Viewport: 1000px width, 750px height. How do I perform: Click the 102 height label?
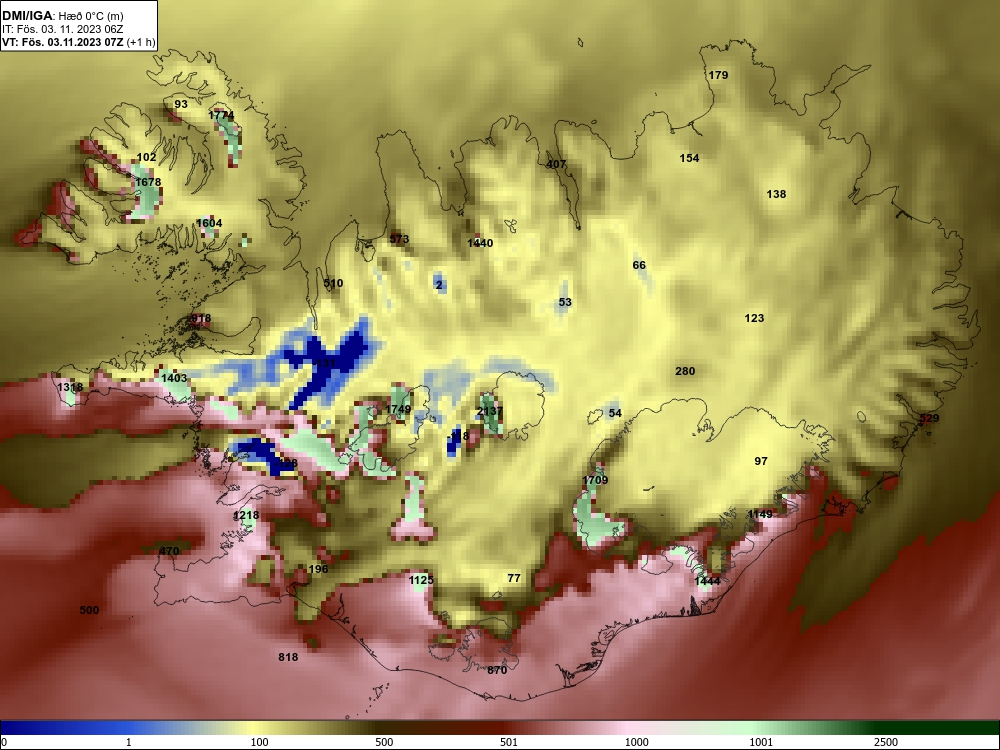point(146,157)
